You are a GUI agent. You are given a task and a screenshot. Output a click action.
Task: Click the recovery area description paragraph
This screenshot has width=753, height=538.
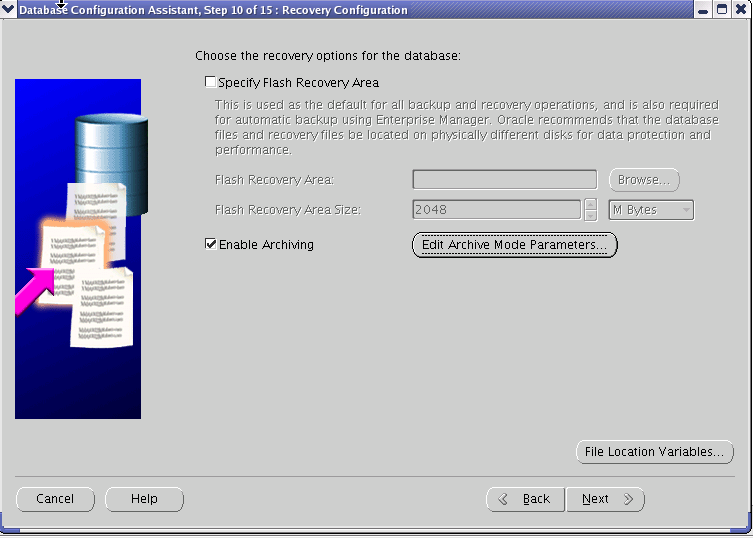click(x=467, y=127)
